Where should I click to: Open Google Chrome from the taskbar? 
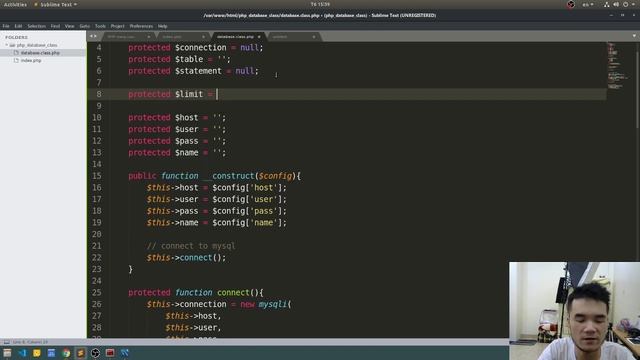(x=66, y=353)
